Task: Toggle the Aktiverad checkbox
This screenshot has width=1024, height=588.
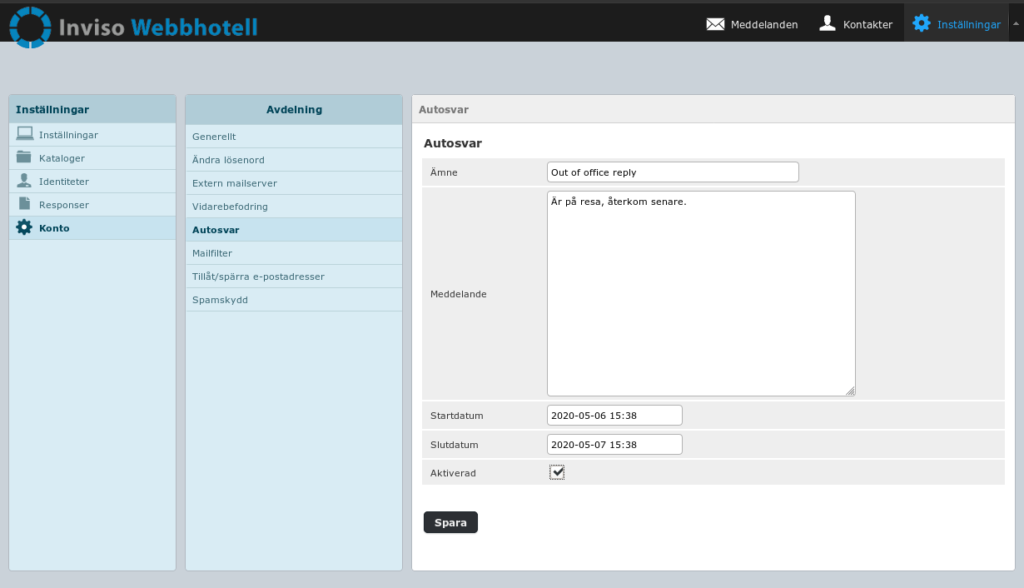Action: 557,472
